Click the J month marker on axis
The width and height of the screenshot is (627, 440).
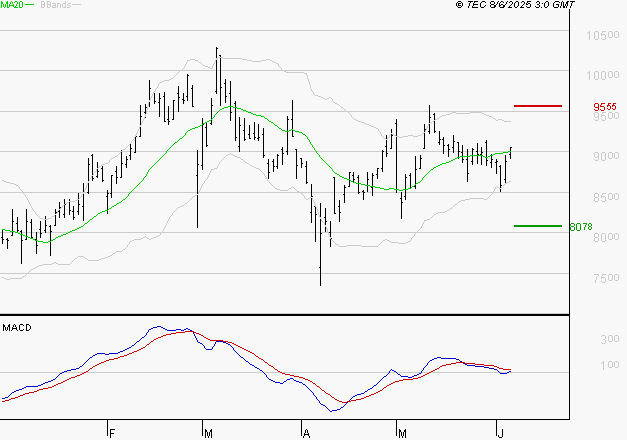tap(501, 433)
